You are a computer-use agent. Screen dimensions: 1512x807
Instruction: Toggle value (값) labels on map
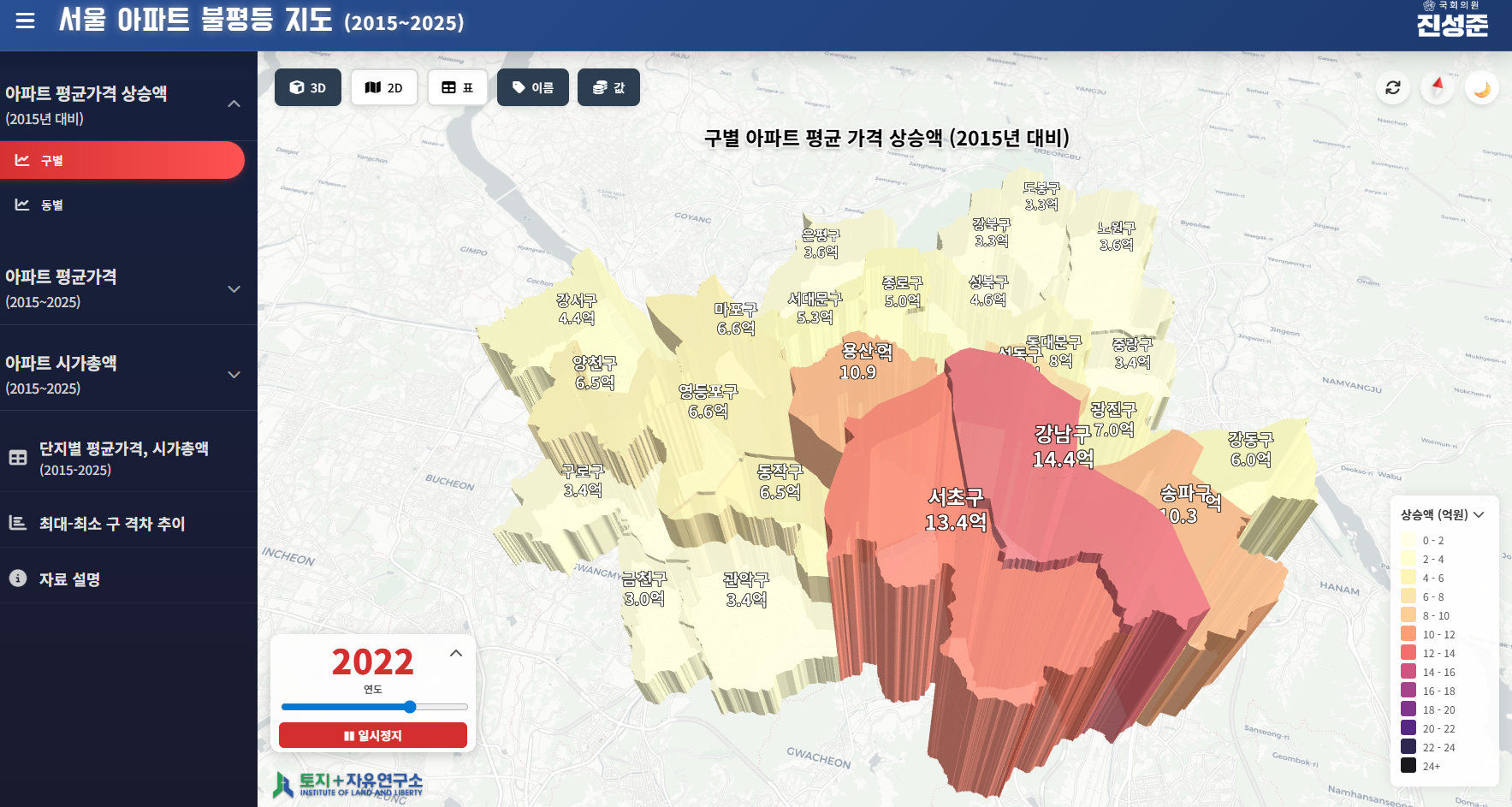coord(608,87)
